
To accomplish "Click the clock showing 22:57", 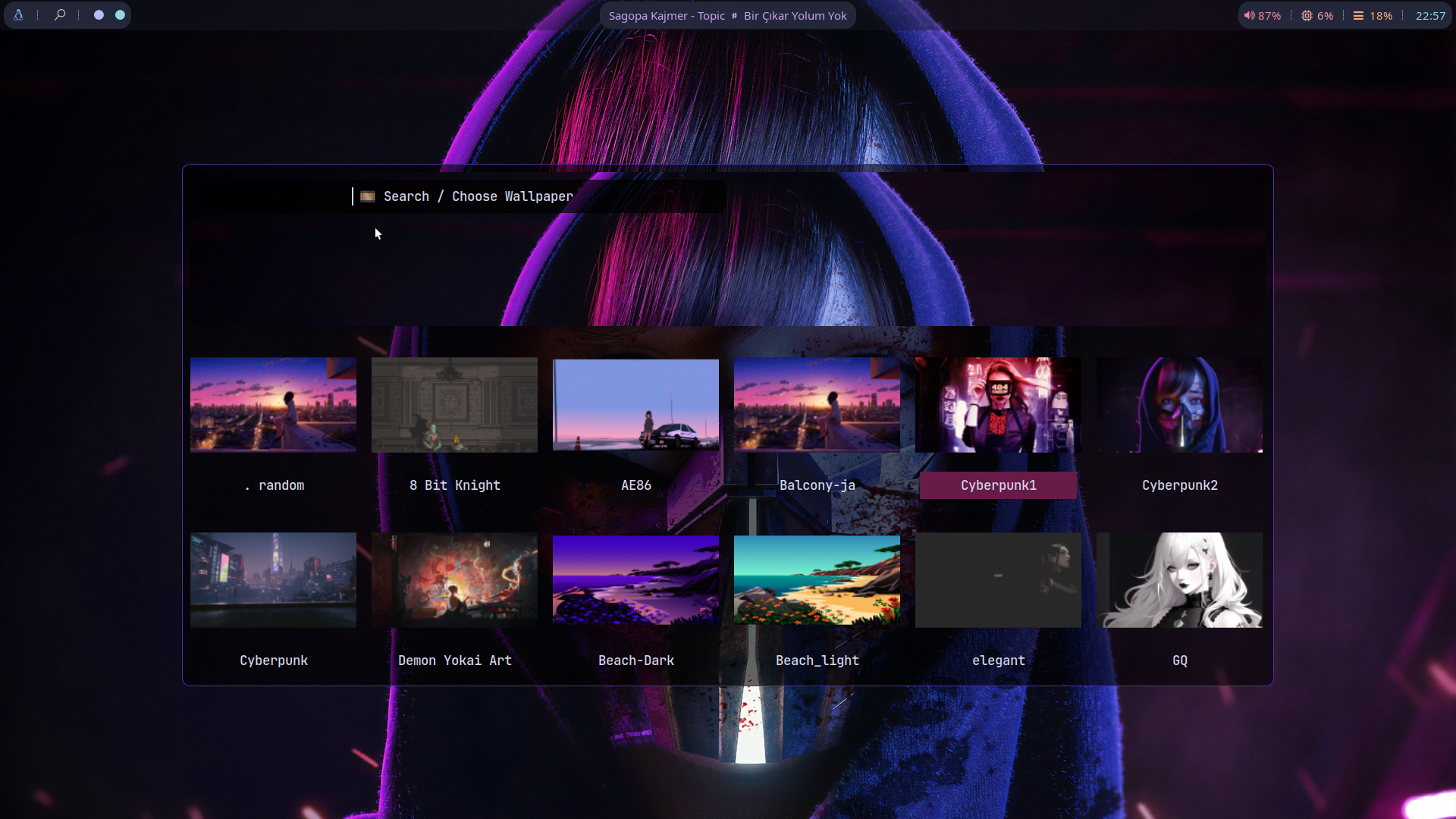I will [1430, 16].
